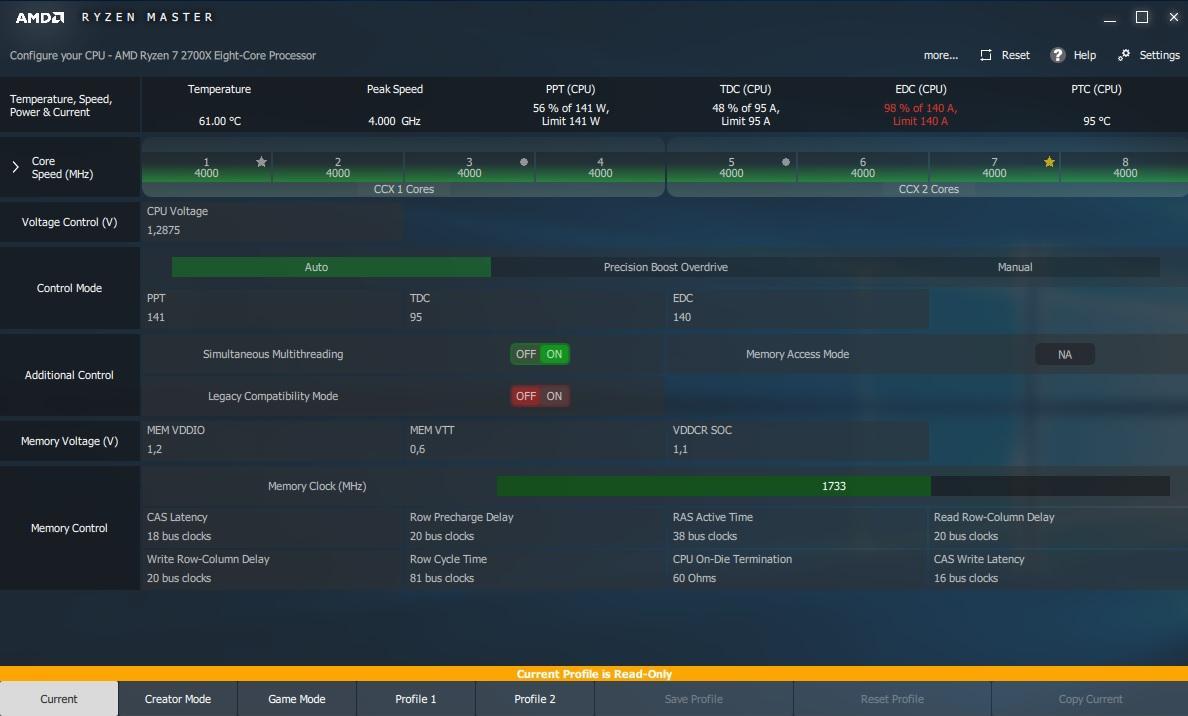
Task: Click the Help text label
Action: coord(1084,55)
